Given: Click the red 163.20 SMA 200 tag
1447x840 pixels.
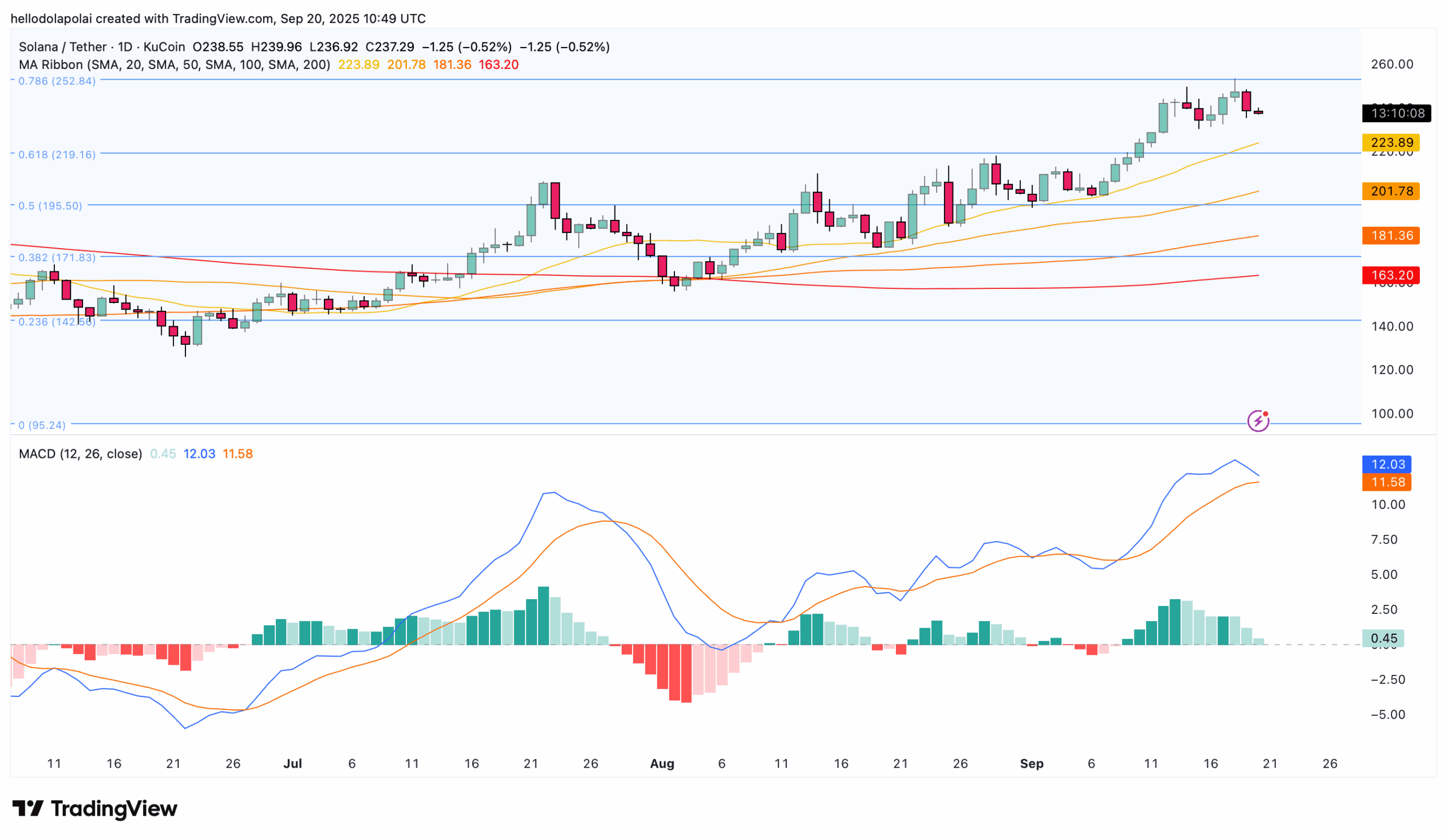Looking at the screenshot, I should (1390, 275).
